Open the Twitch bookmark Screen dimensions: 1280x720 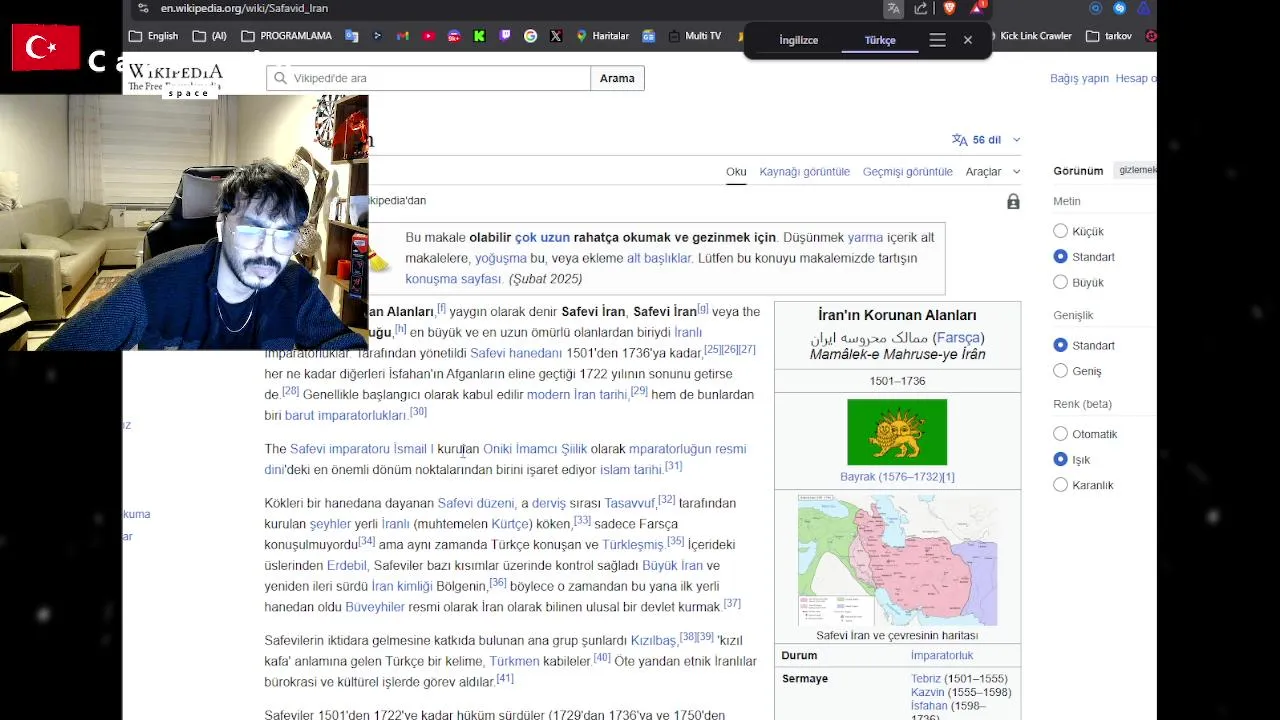[505, 36]
